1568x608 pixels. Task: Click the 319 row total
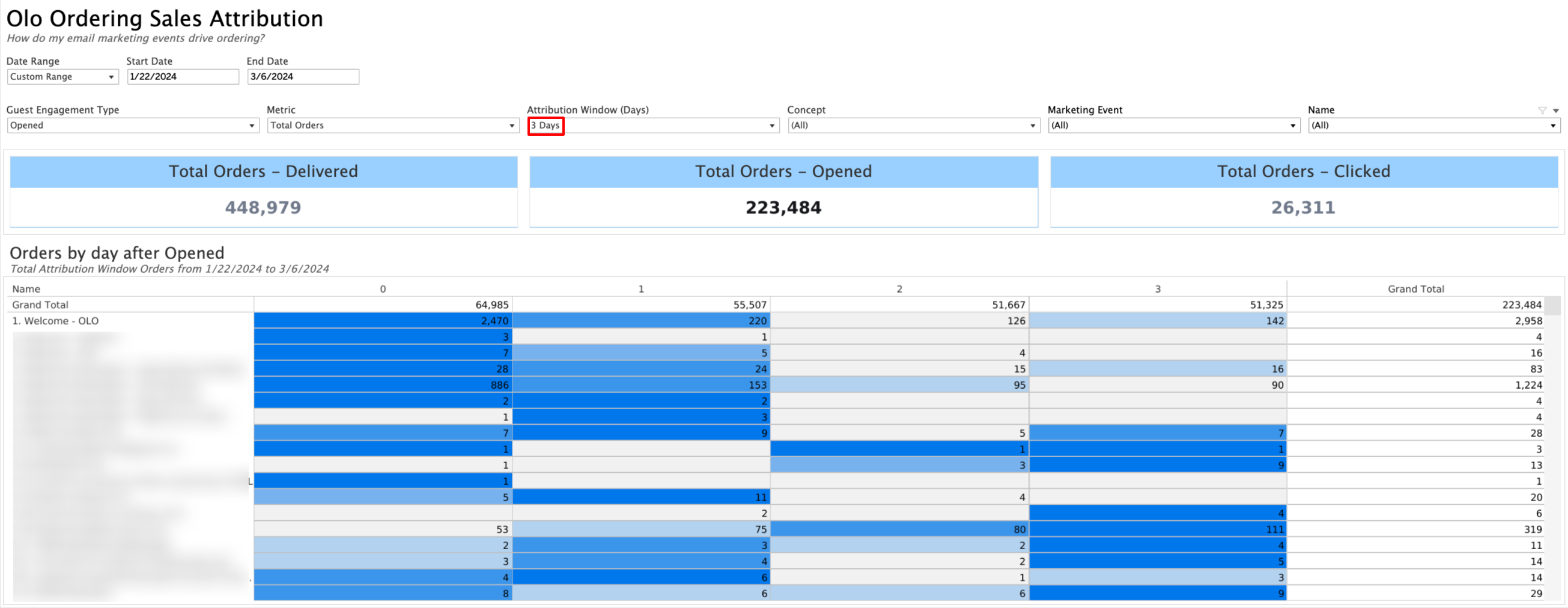(x=1416, y=529)
